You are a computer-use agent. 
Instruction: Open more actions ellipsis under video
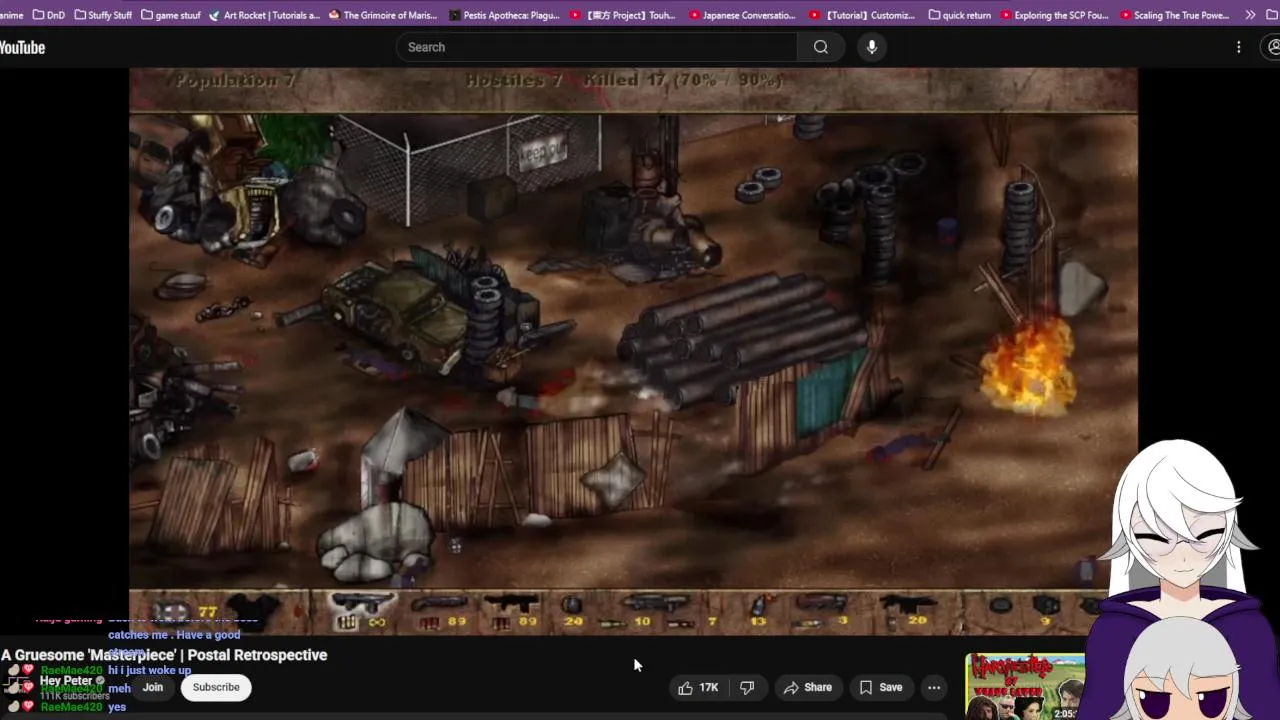point(934,687)
